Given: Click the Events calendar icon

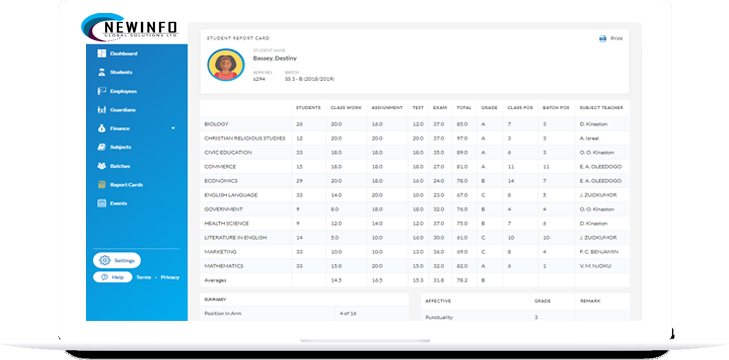Looking at the screenshot, I should (x=101, y=203).
